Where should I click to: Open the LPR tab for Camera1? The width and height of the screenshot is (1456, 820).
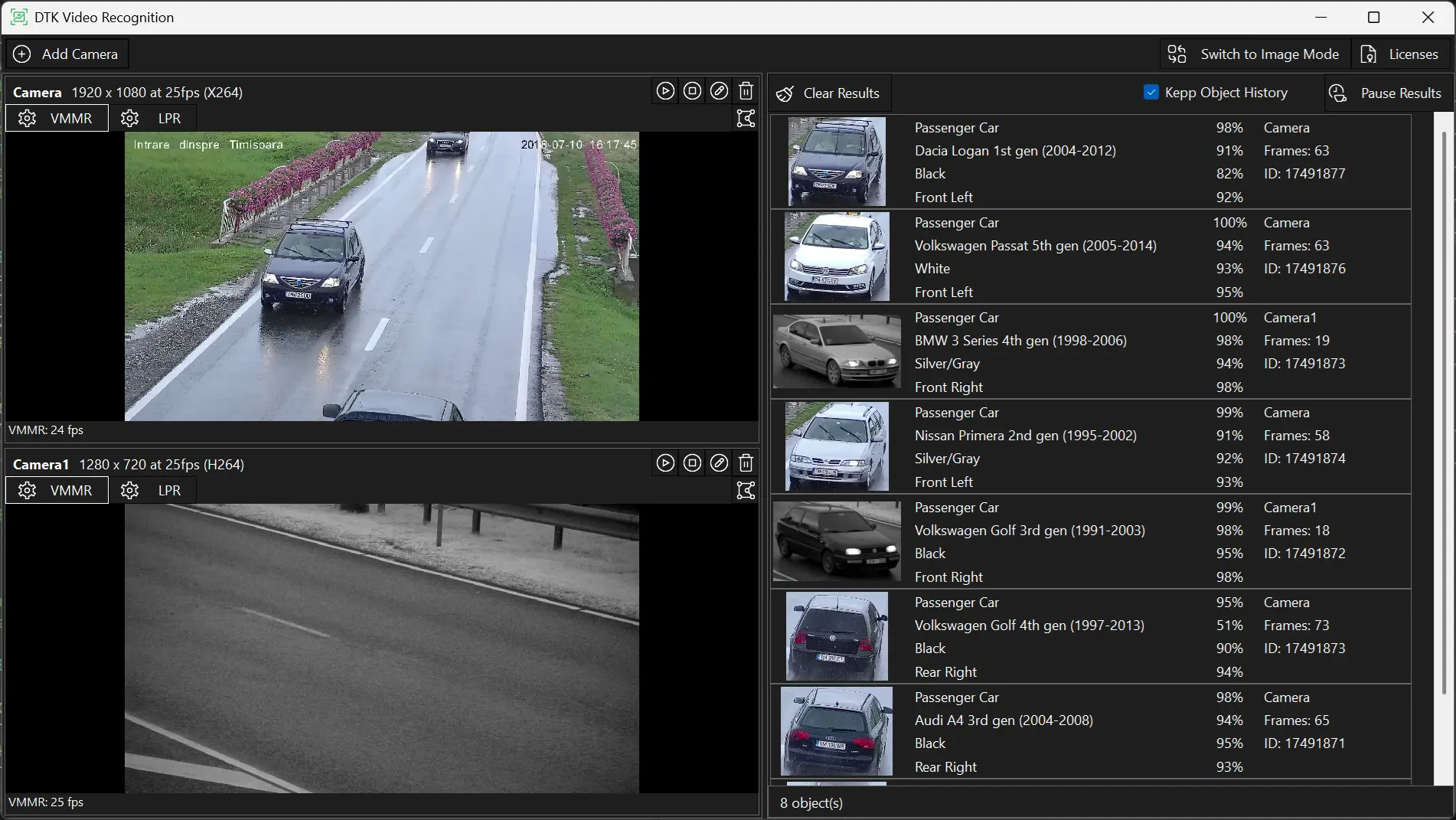tap(152, 491)
